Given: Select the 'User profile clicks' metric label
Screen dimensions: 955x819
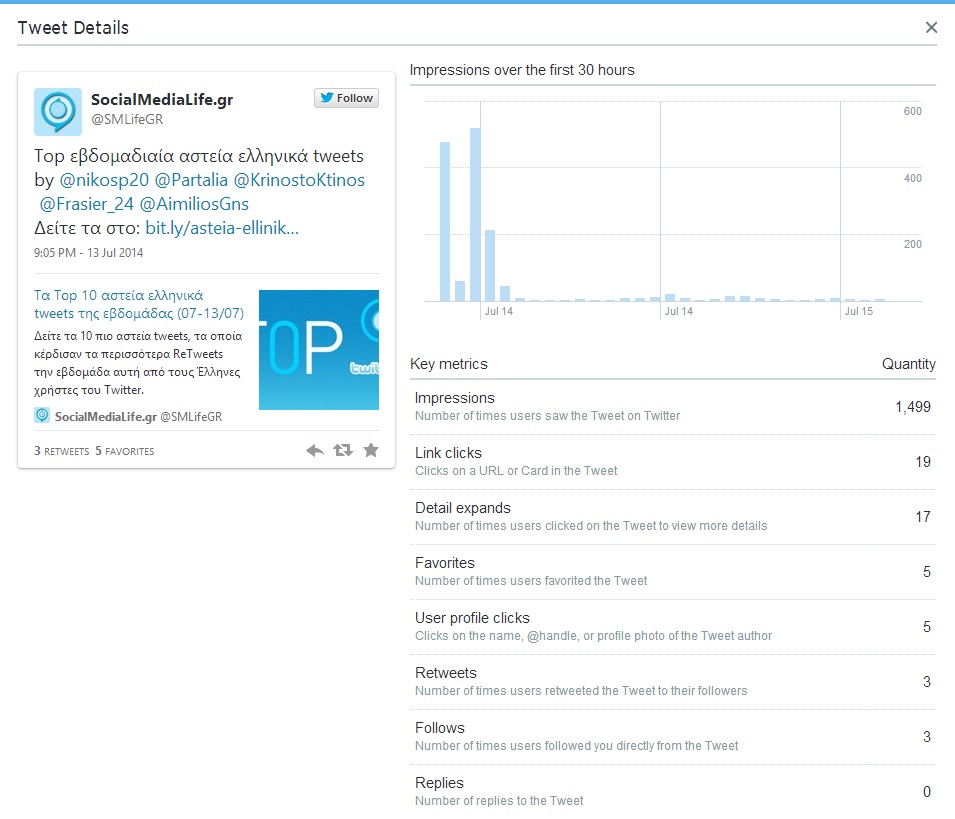Looking at the screenshot, I should (472, 618).
